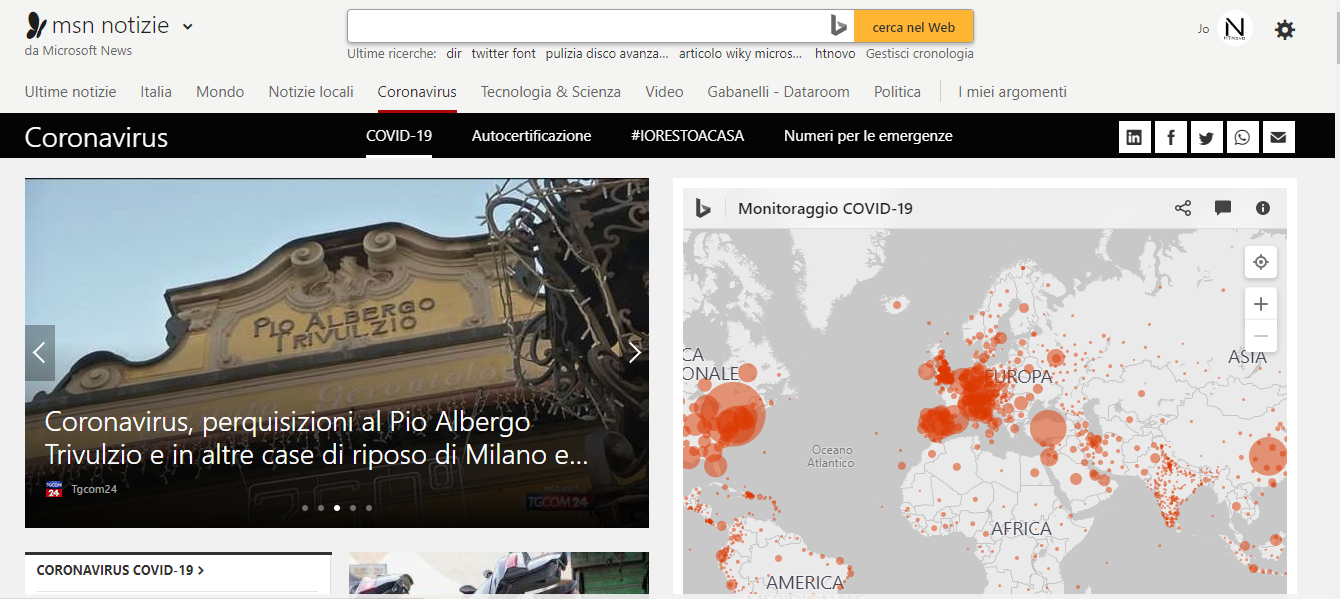Open the email share icon
The width and height of the screenshot is (1340, 599).
click(1278, 136)
